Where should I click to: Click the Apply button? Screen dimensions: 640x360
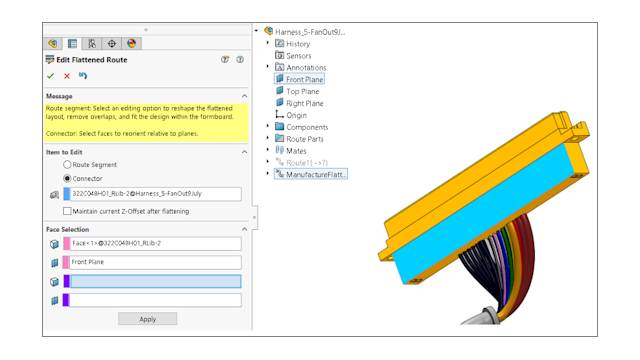coord(147,319)
